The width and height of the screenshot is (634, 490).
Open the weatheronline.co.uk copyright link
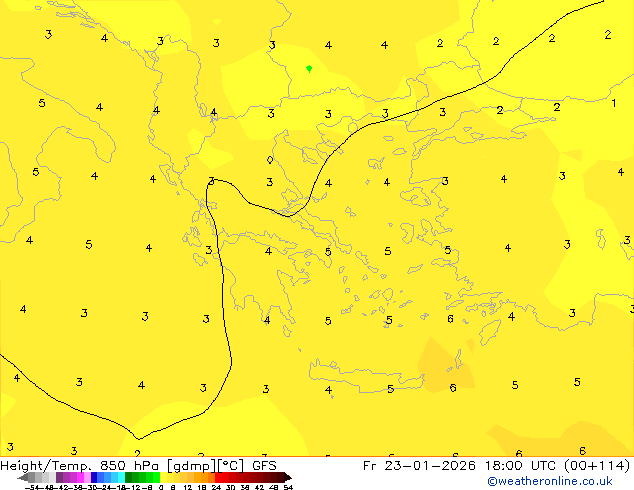(x=550, y=481)
